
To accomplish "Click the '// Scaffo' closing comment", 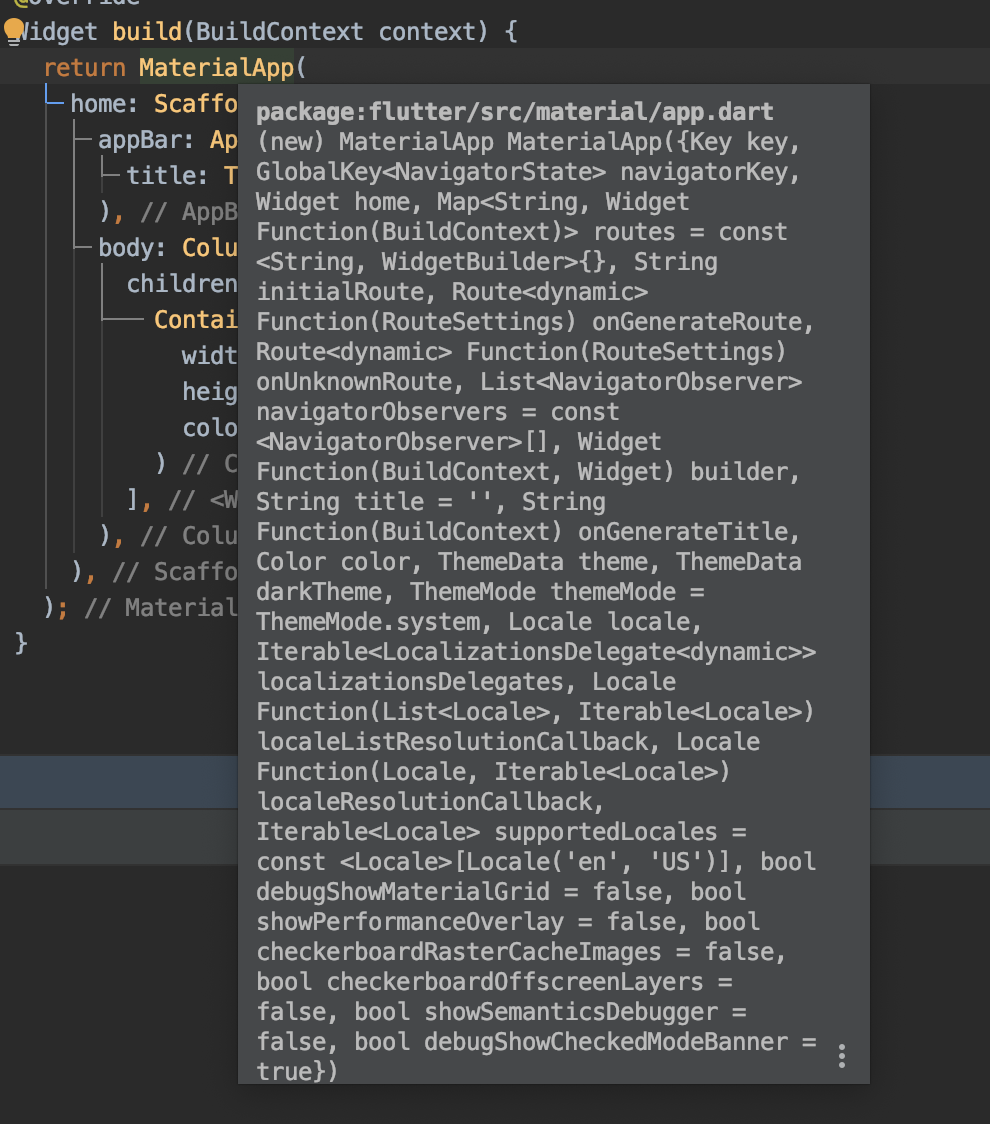I will point(174,572).
